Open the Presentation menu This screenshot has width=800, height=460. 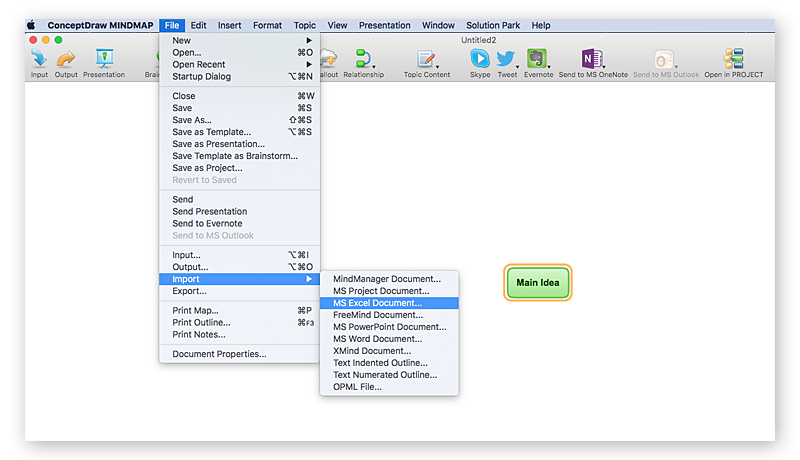[385, 25]
